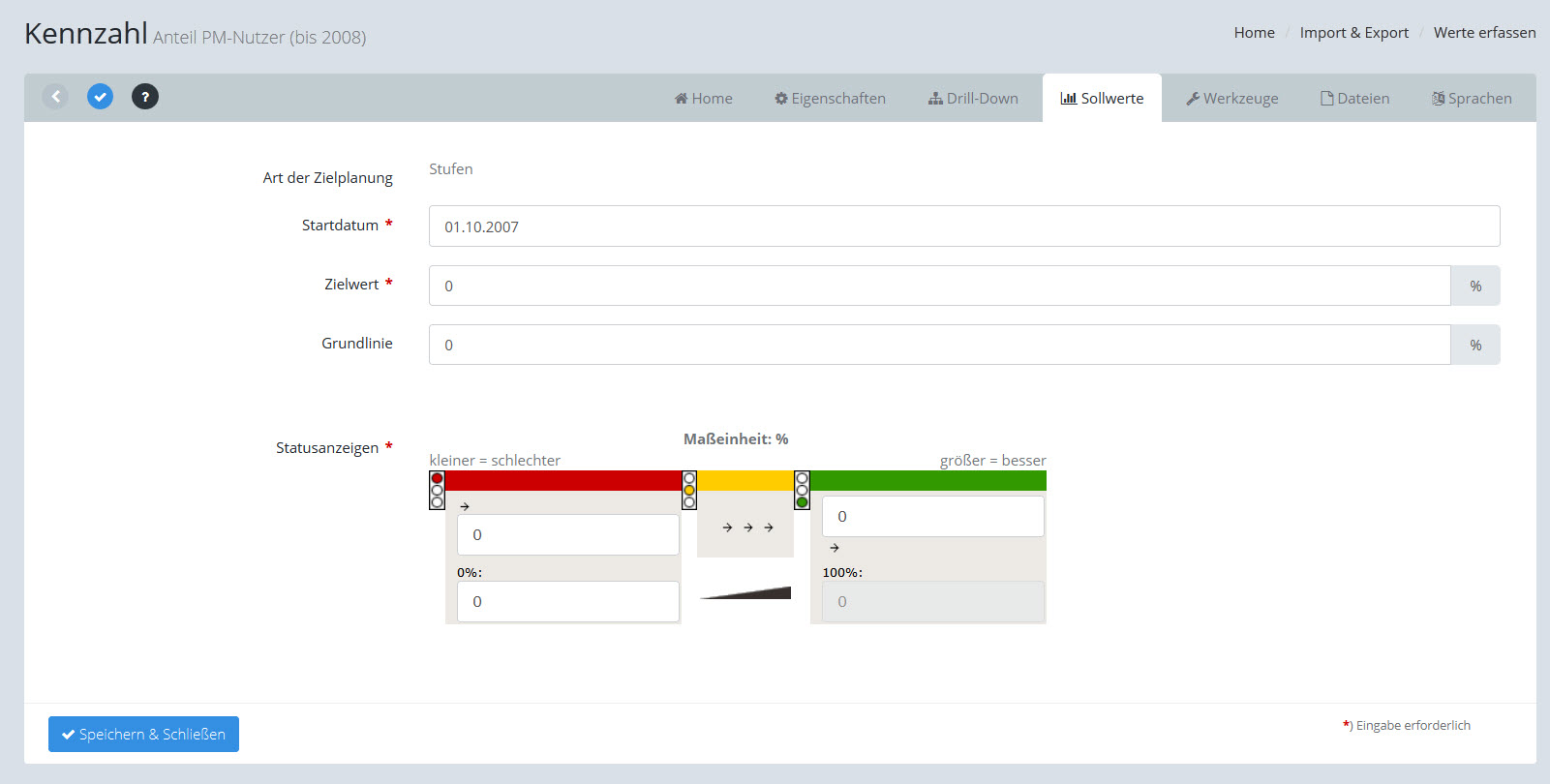Click the back arrow circle icon
The height and width of the screenshot is (784, 1550).
(55, 97)
